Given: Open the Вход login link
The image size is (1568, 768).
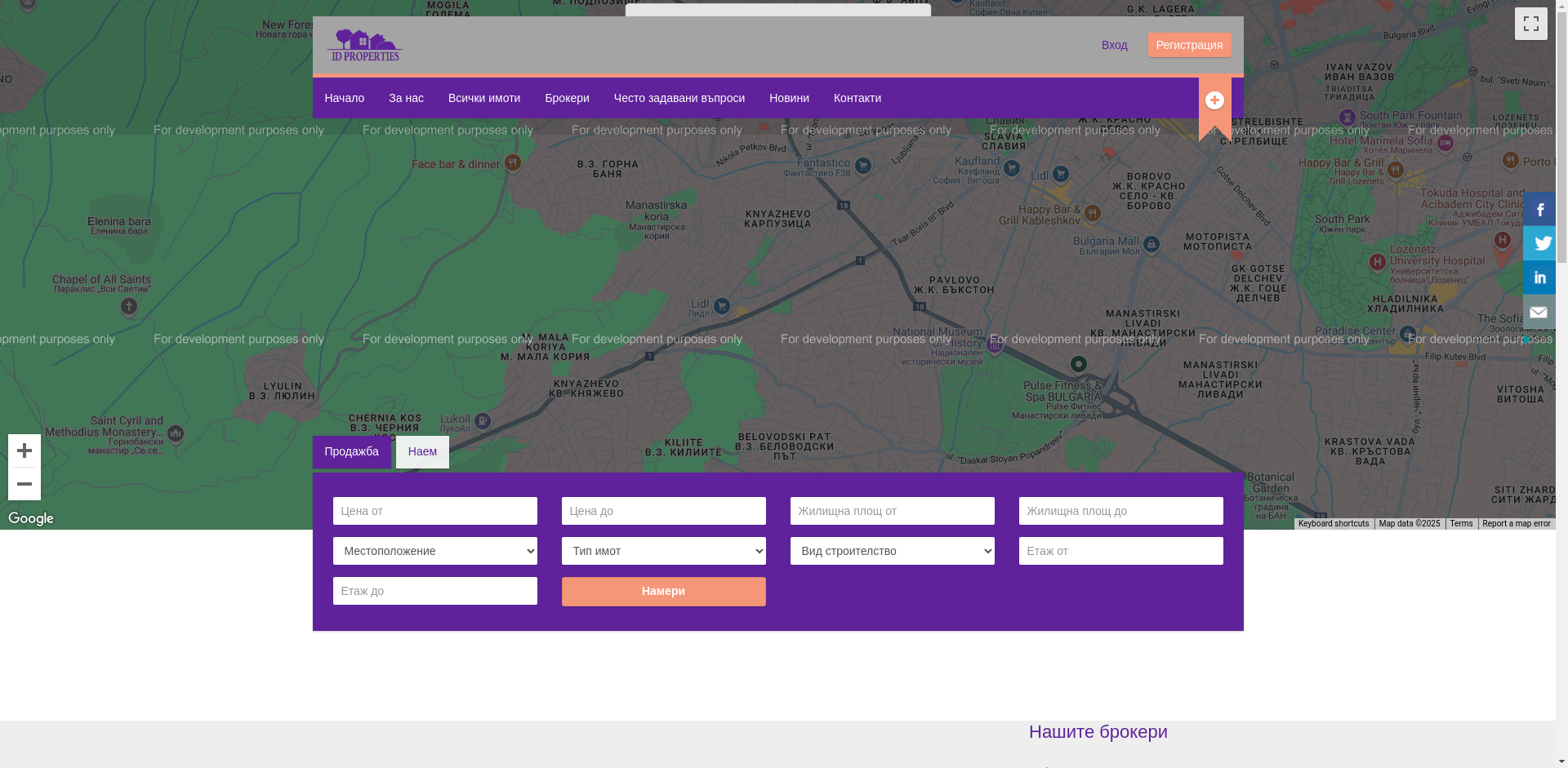Looking at the screenshot, I should pos(1114,45).
